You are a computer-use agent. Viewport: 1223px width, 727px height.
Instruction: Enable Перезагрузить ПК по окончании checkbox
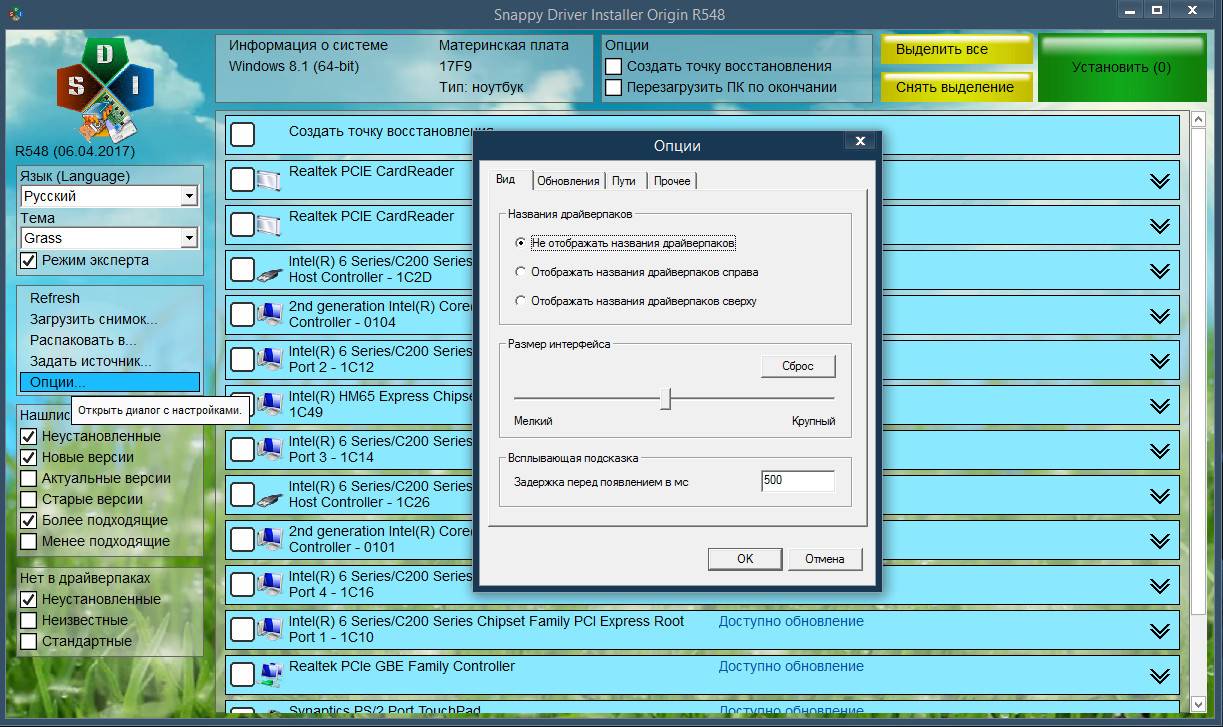(x=614, y=87)
